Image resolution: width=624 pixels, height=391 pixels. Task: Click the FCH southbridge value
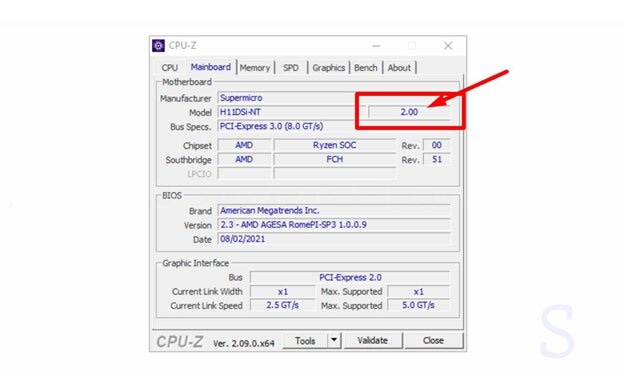pyautogui.click(x=334, y=160)
